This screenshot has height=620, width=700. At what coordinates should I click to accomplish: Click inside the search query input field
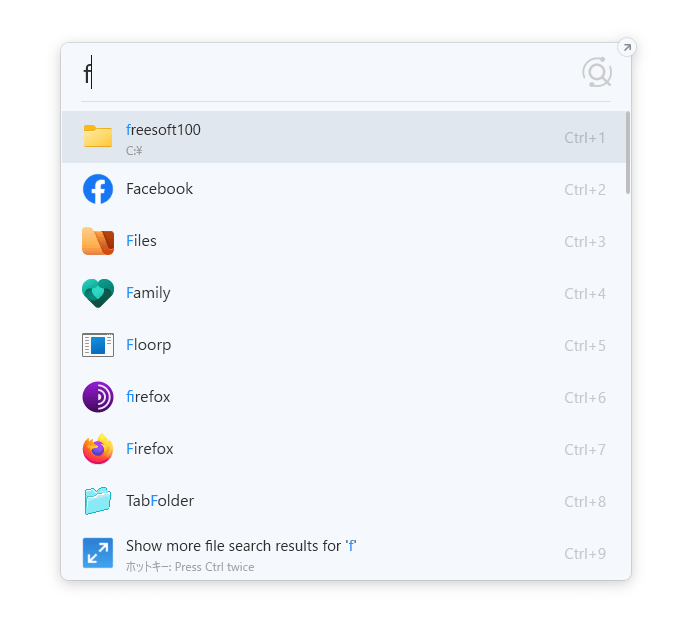tap(328, 72)
